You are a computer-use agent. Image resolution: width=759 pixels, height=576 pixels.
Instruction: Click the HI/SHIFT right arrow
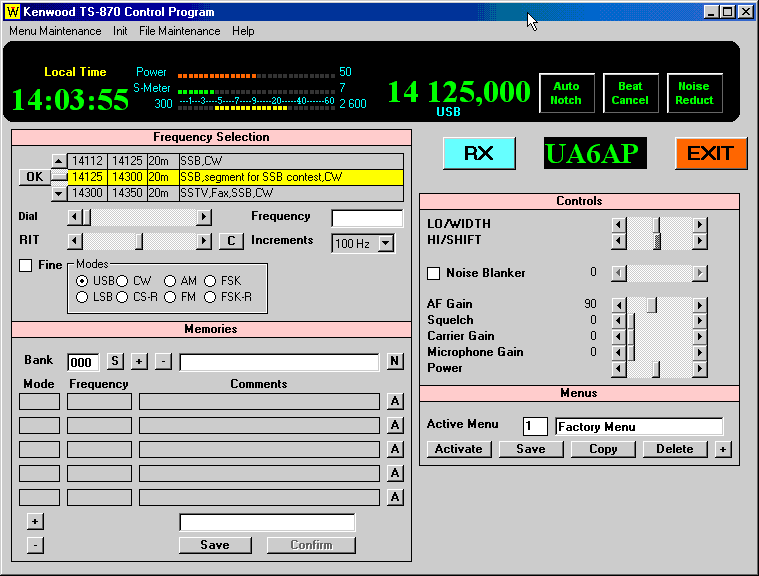(699, 240)
